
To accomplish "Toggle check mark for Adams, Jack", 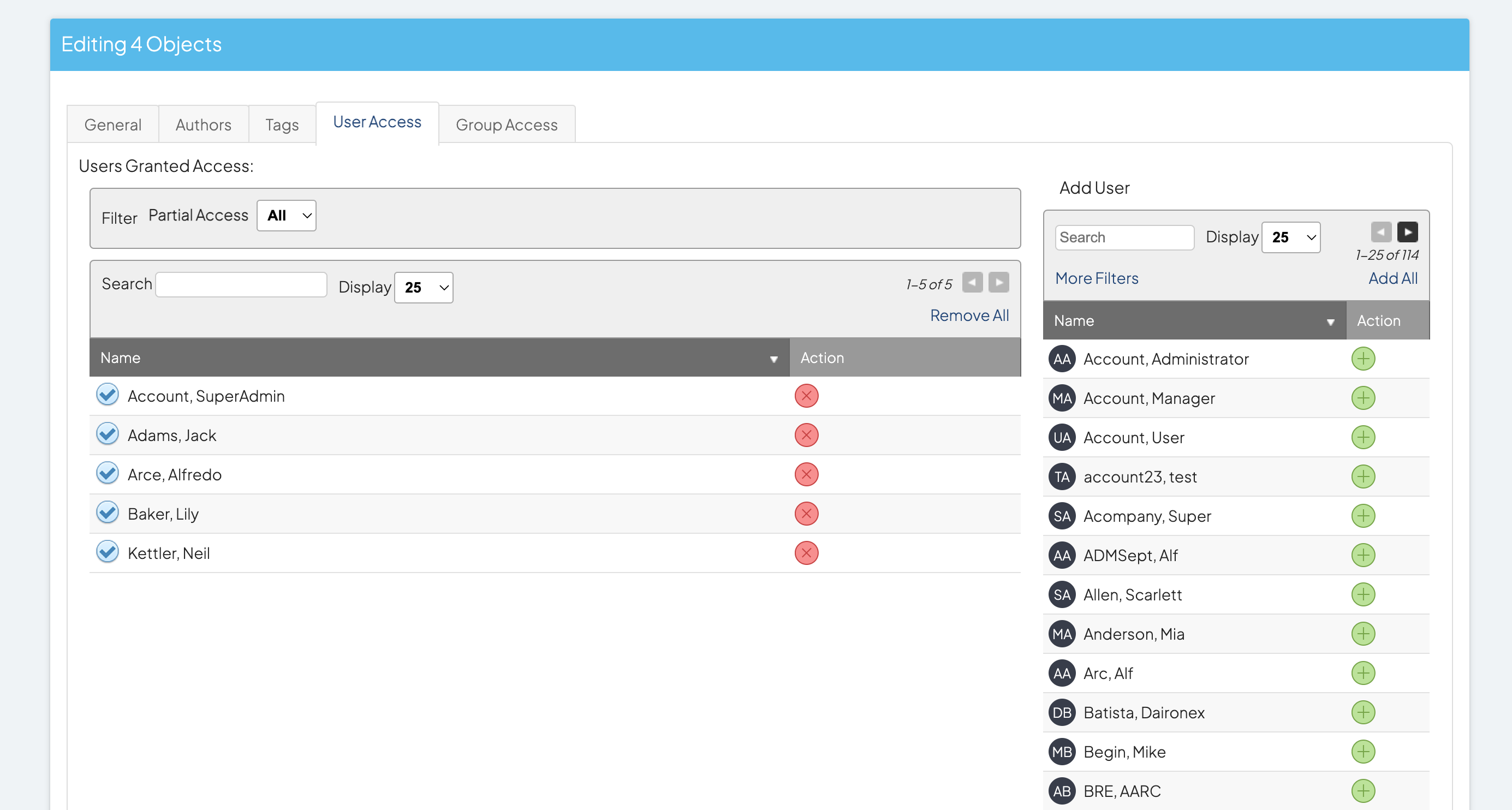I will (x=108, y=434).
